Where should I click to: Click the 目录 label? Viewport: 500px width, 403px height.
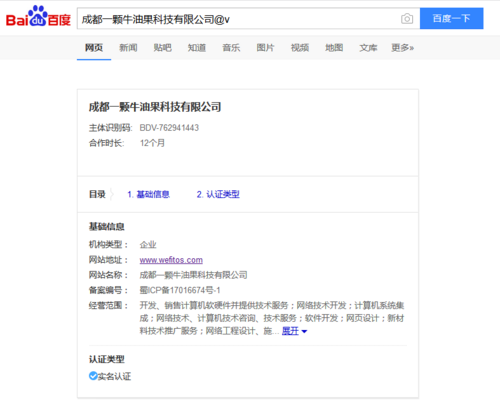97,194
